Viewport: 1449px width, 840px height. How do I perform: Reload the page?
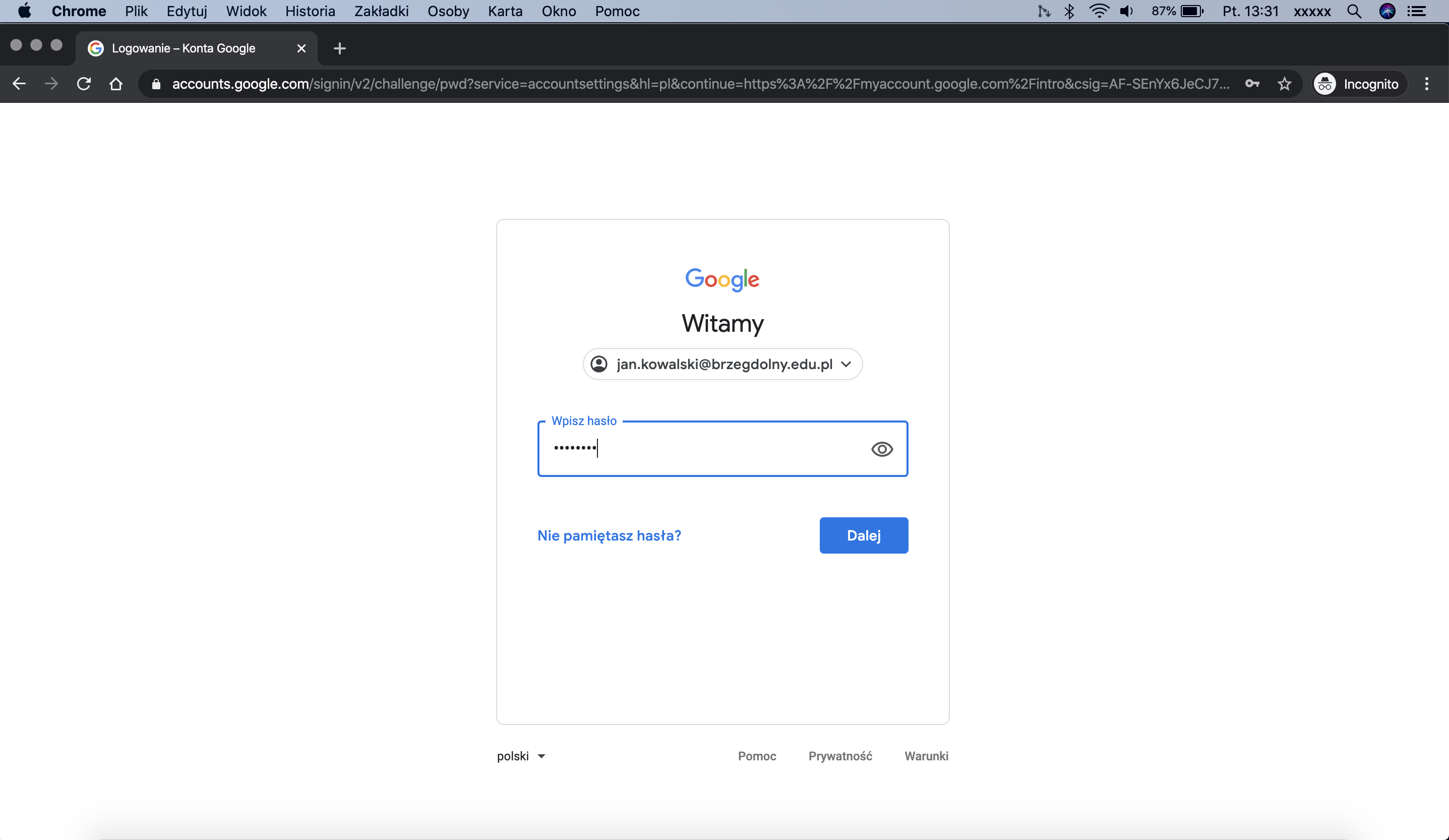pos(84,84)
